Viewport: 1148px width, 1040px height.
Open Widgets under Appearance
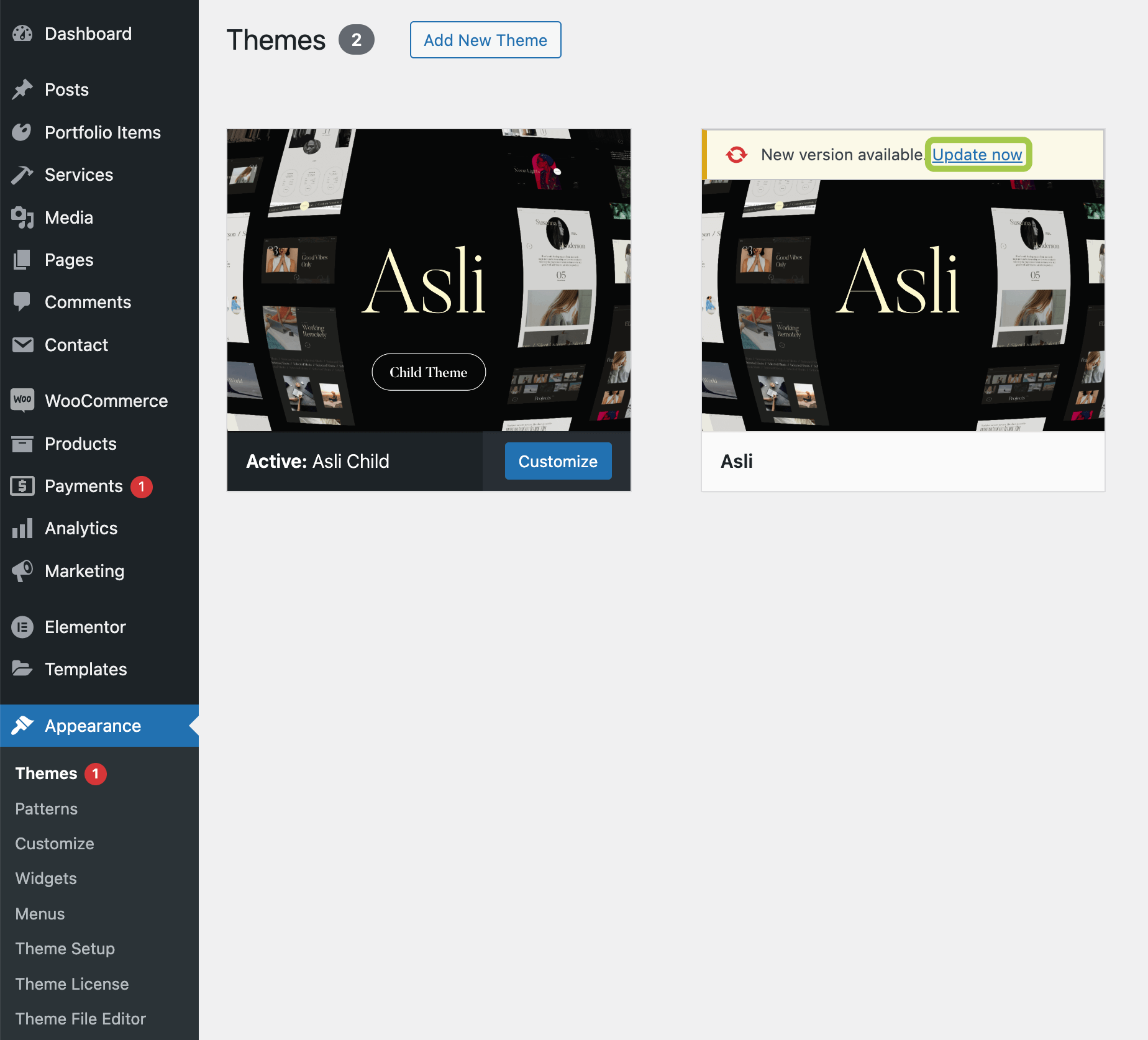[46, 878]
